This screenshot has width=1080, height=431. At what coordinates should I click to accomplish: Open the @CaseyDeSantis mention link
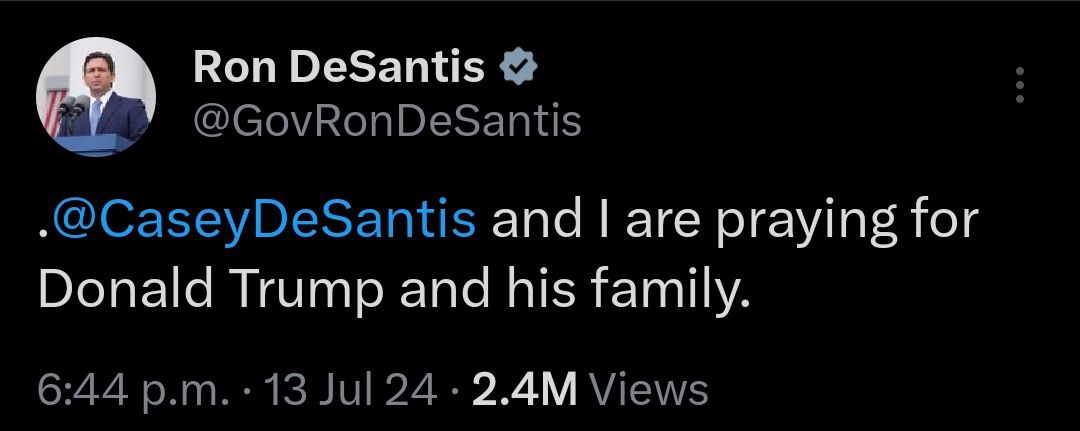pyautogui.click(x=263, y=218)
